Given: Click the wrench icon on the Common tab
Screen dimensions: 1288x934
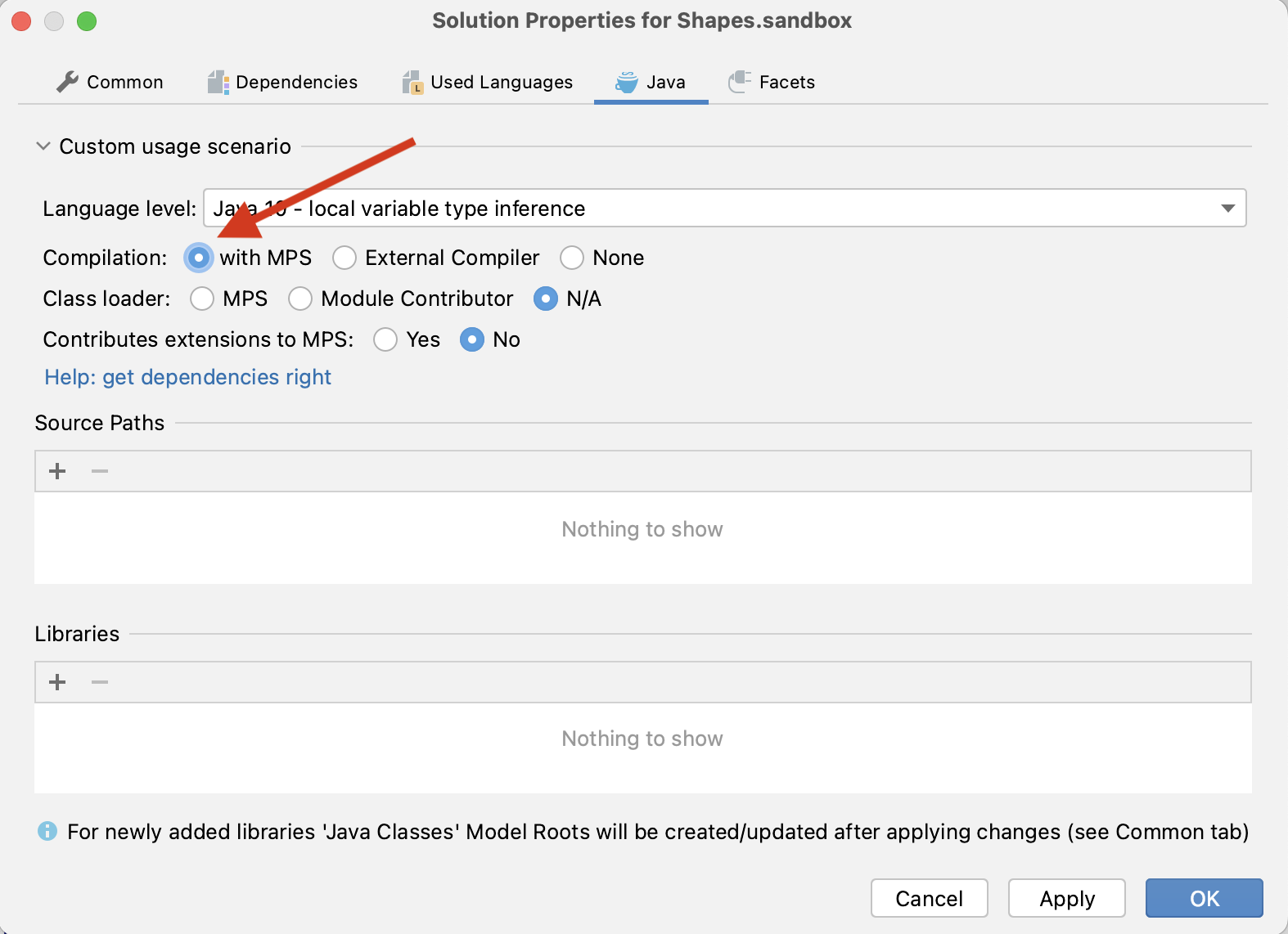Looking at the screenshot, I should coord(66,81).
